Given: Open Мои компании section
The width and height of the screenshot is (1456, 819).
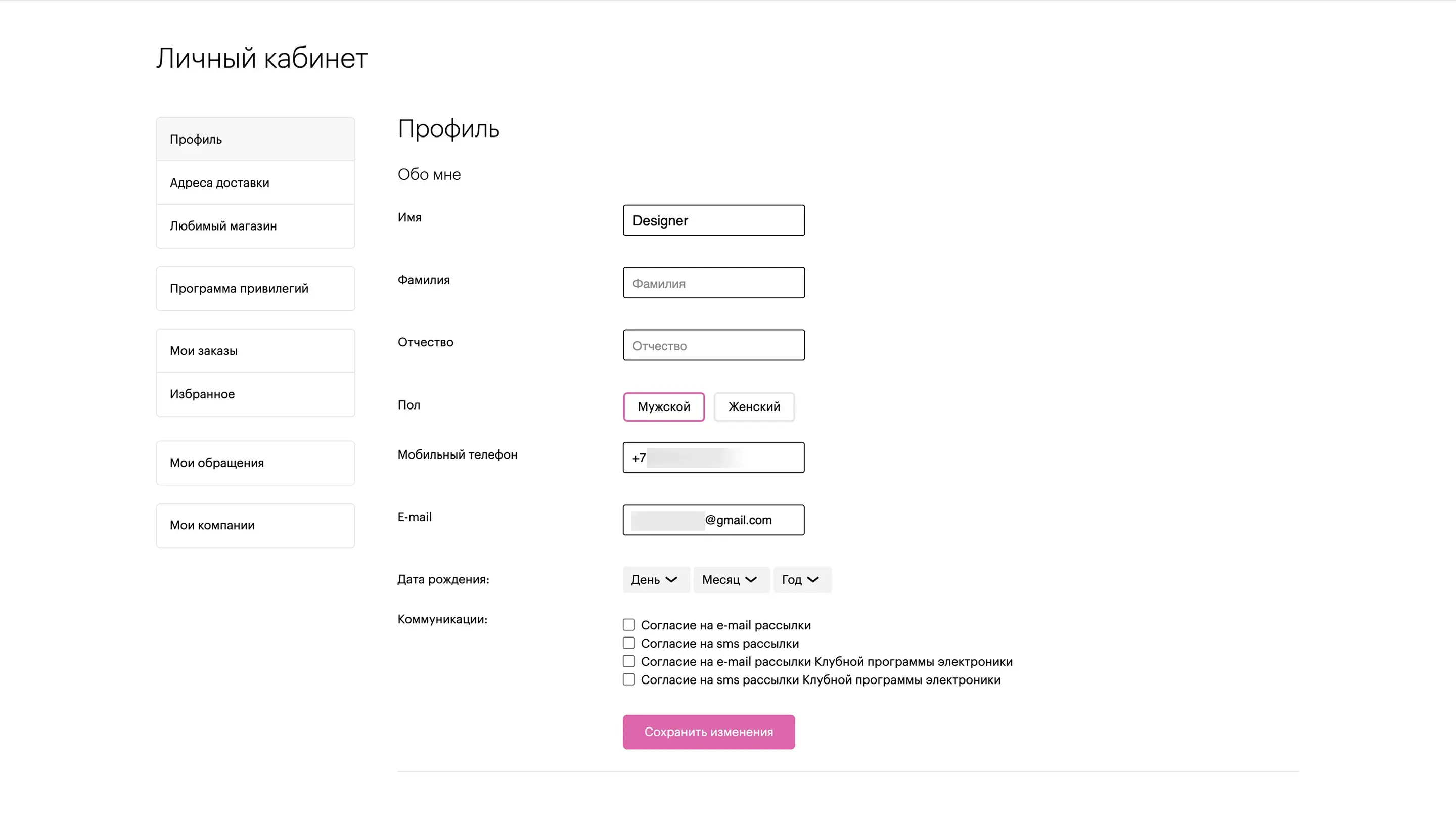Looking at the screenshot, I should tap(255, 525).
